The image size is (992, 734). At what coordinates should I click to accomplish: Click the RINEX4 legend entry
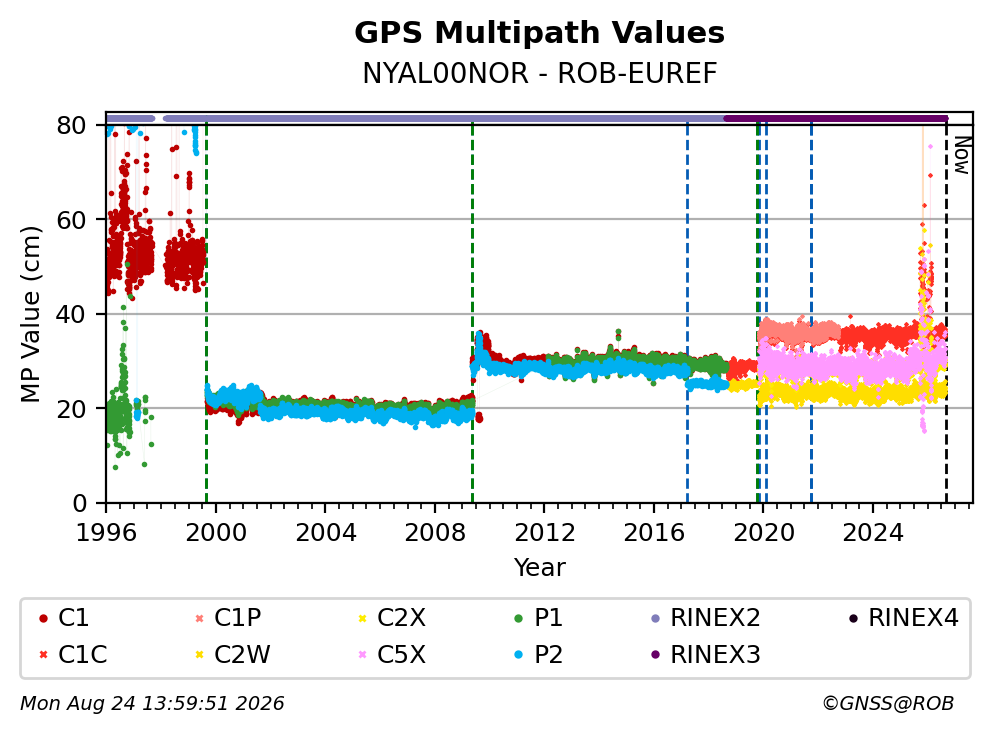point(903,618)
